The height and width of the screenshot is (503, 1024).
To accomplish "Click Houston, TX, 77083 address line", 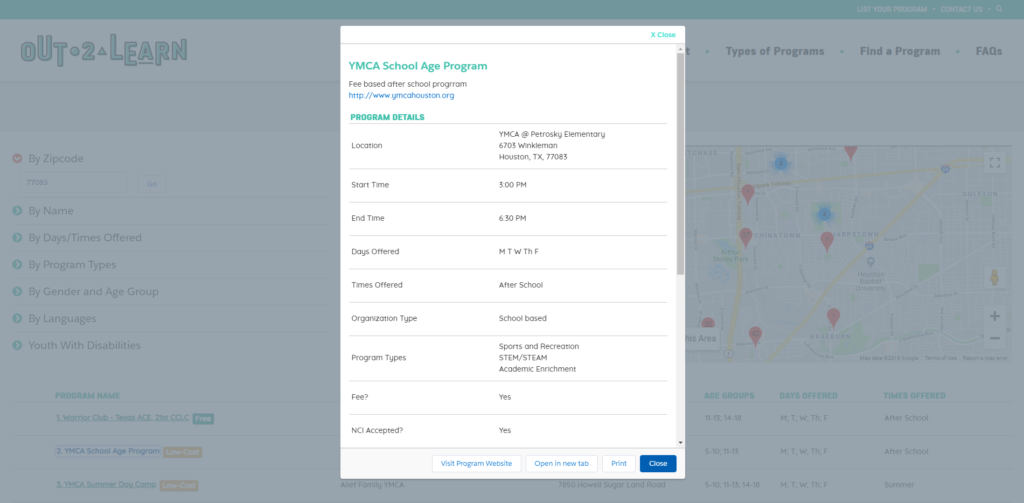I will coord(533,157).
